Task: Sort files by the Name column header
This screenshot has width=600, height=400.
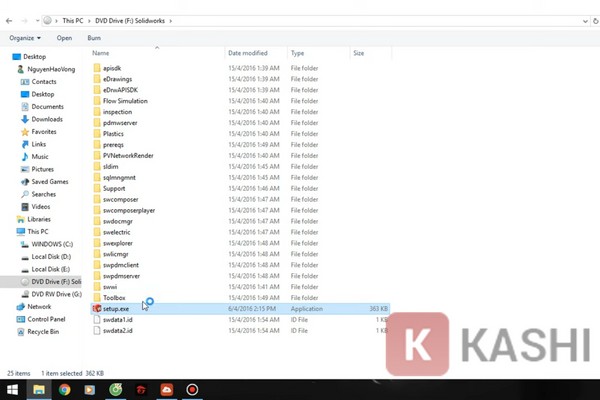Action: click(x=101, y=53)
